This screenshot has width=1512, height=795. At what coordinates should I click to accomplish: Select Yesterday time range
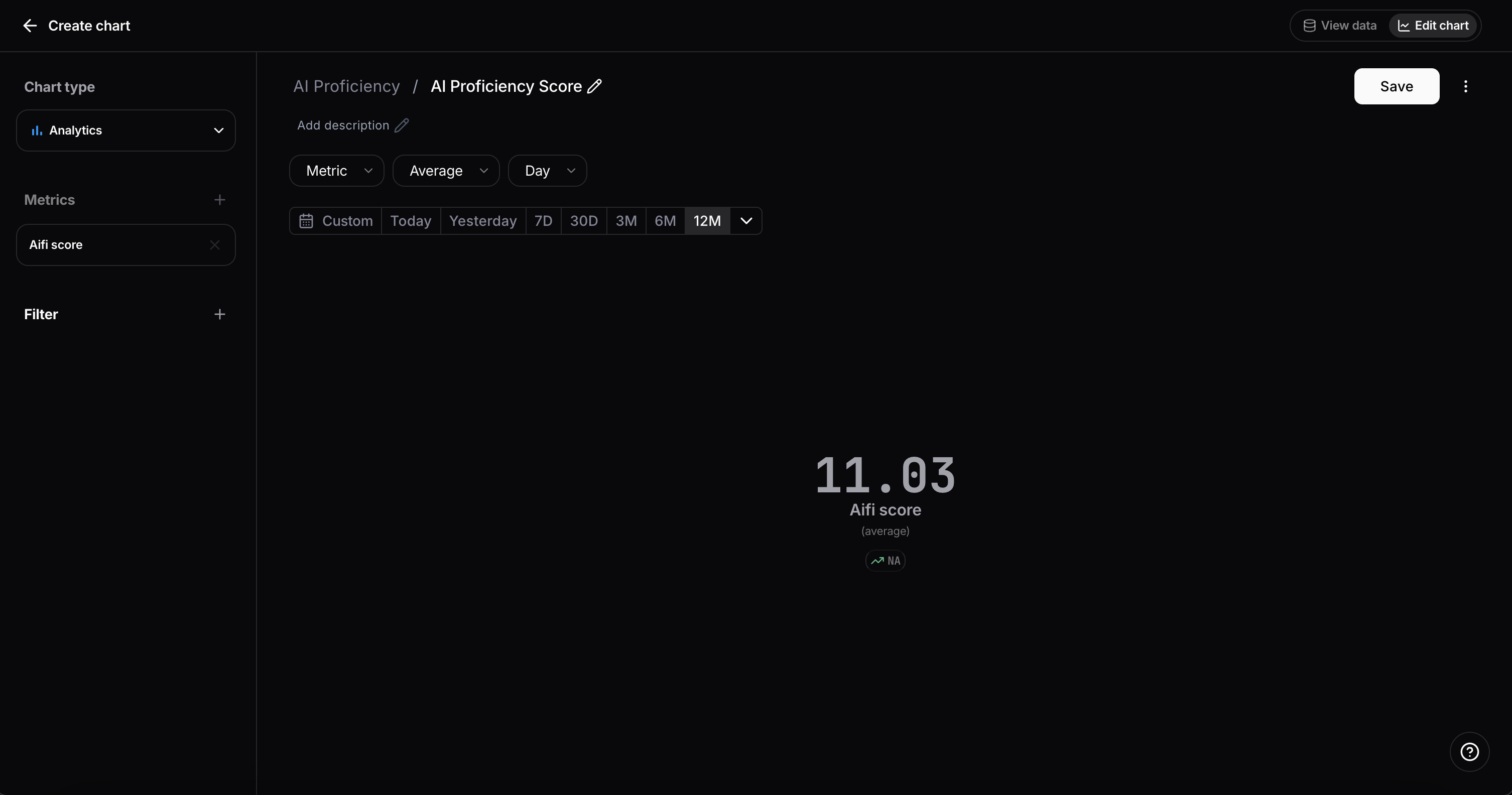[483, 221]
